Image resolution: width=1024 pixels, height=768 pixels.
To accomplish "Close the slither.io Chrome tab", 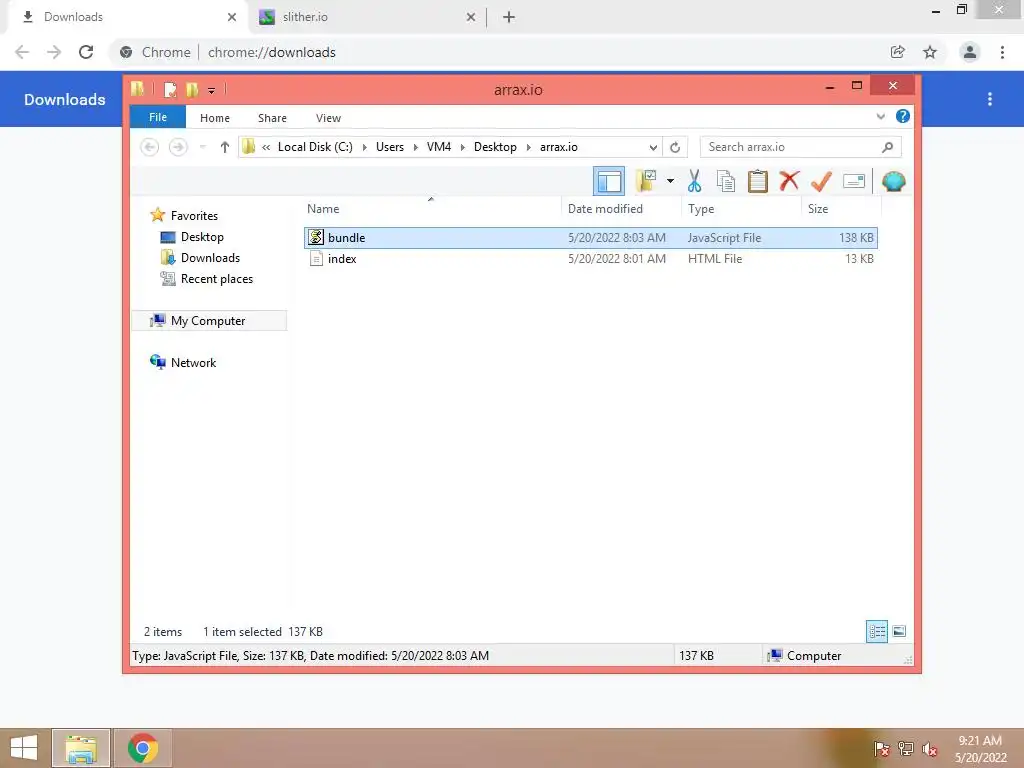I will coord(471,17).
